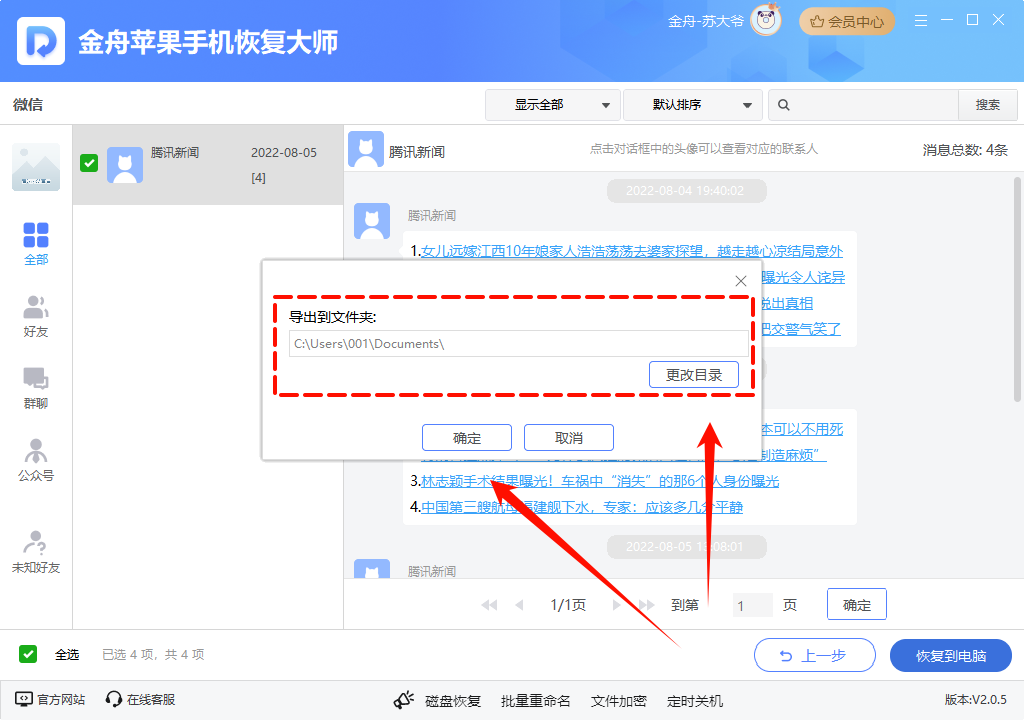1024x720 pixels.
Task: Click date 2022-08-05 in conversation row
Action: click(284, 153)
